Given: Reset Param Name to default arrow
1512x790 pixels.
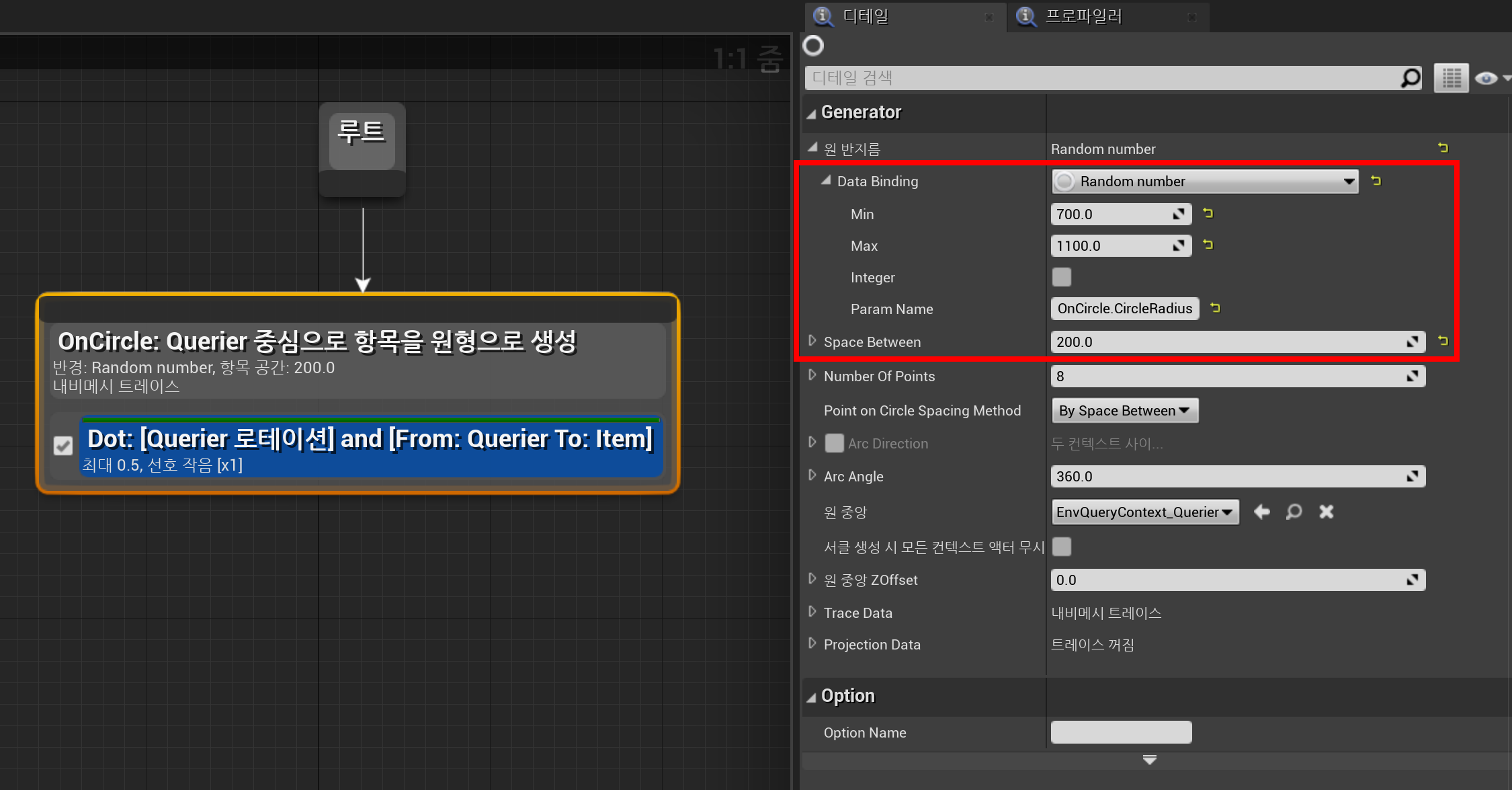Looking at the screenshot, I should pyautogui.click(x=1215, y=308).
